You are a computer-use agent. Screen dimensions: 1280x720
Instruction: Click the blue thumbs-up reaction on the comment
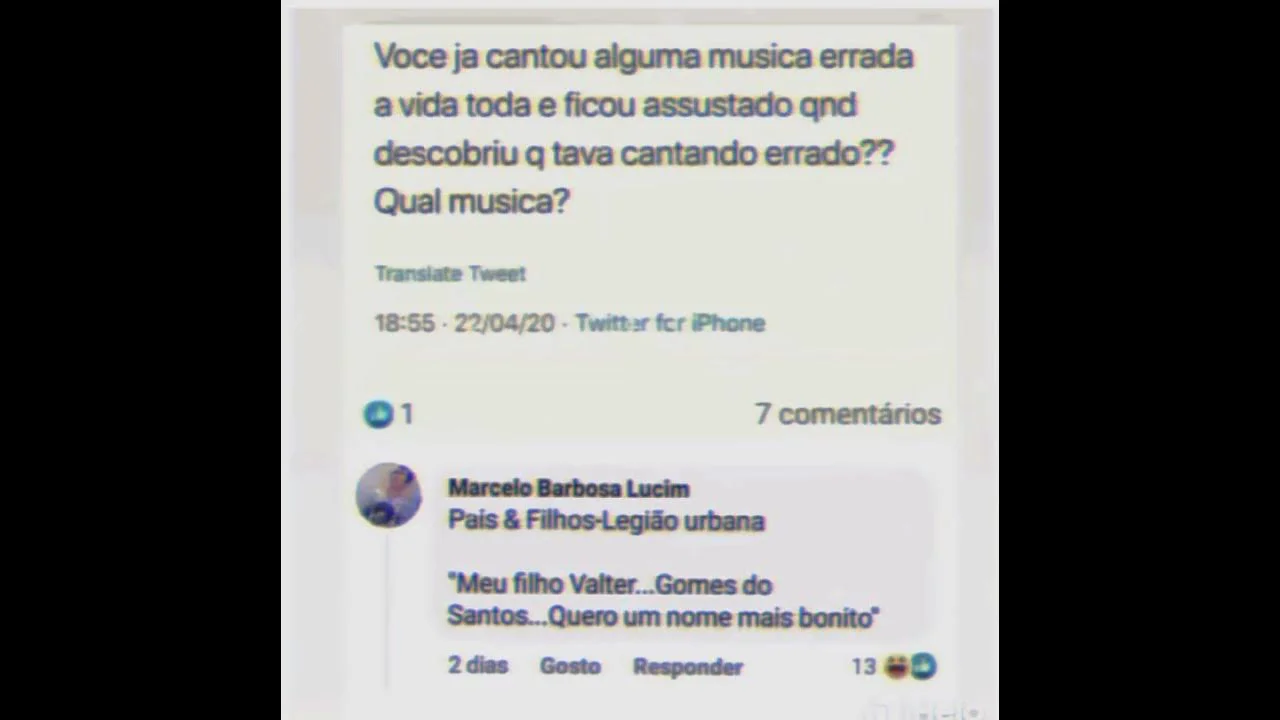click(x=923, y=667)
